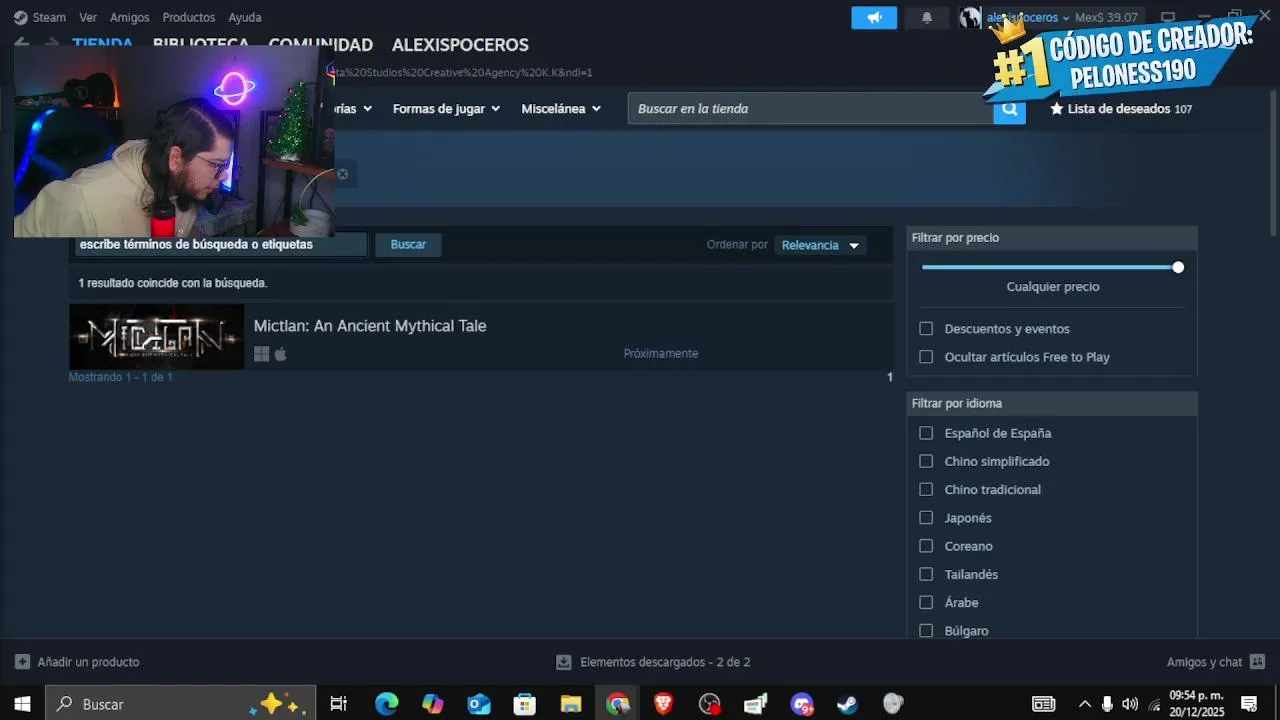Click the Buscar button
Viewport: 1280px width, 720px height.
click(408, 245)
